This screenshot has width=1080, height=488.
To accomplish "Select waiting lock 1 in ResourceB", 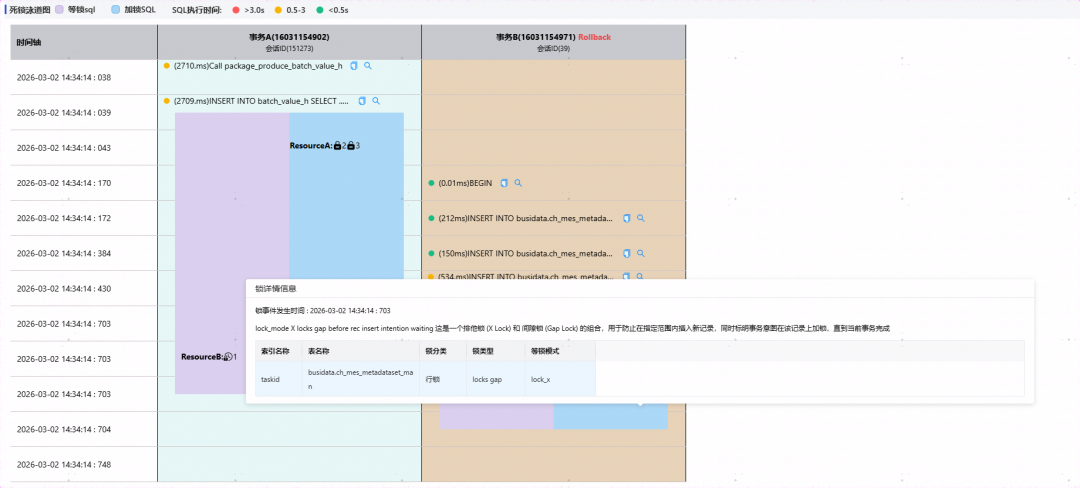I will pyautogui.click(x=228, y=357).
